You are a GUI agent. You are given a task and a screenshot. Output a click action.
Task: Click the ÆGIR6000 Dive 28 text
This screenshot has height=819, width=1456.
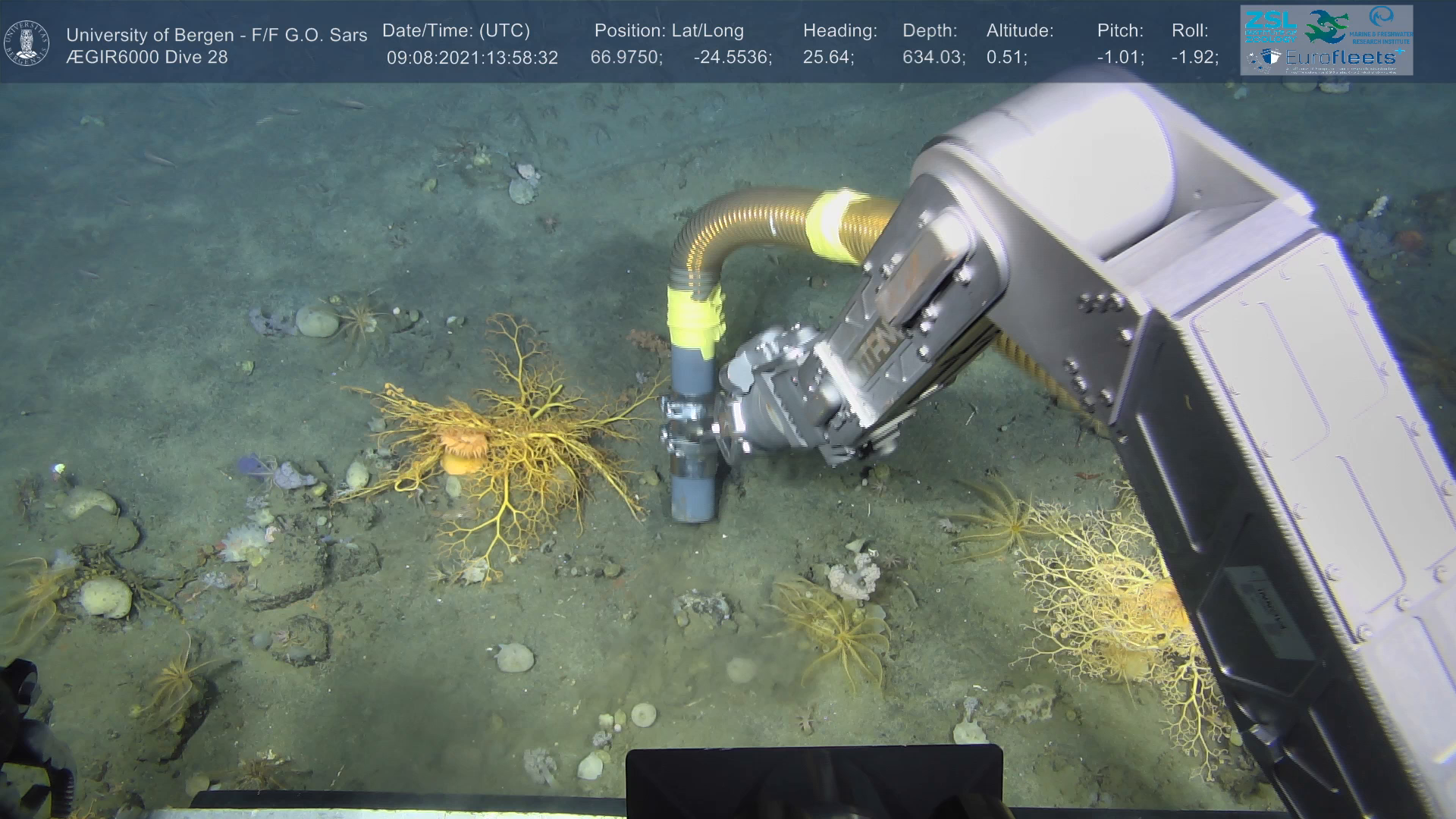(x=147, y=58)
